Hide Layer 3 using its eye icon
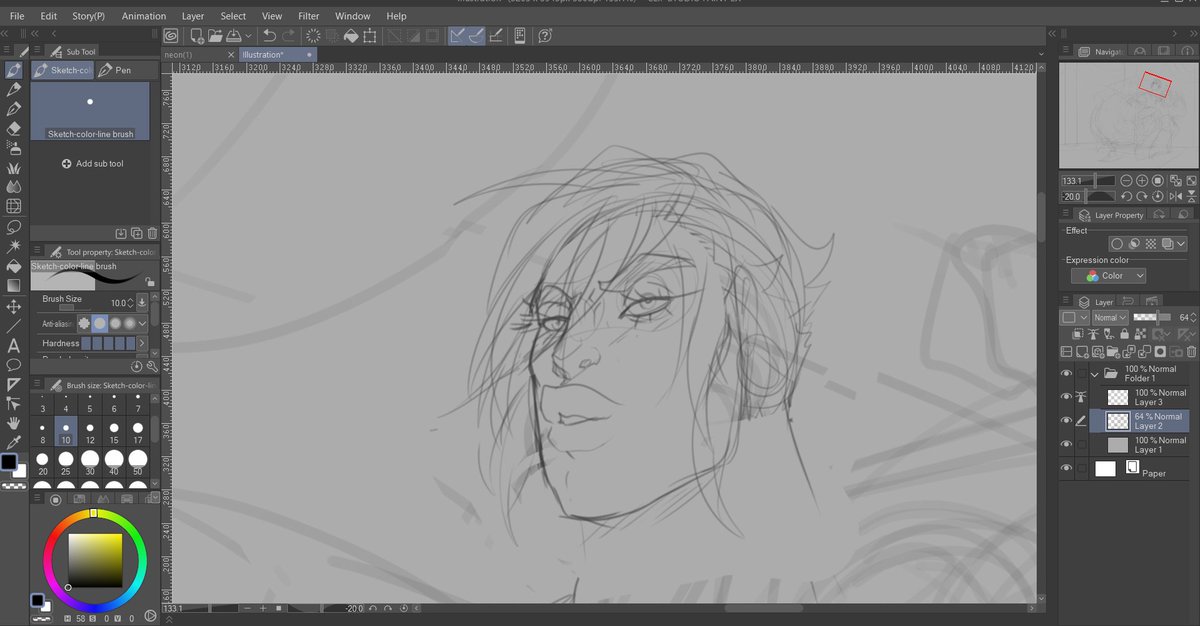1200x626 pixels. 1066,397
